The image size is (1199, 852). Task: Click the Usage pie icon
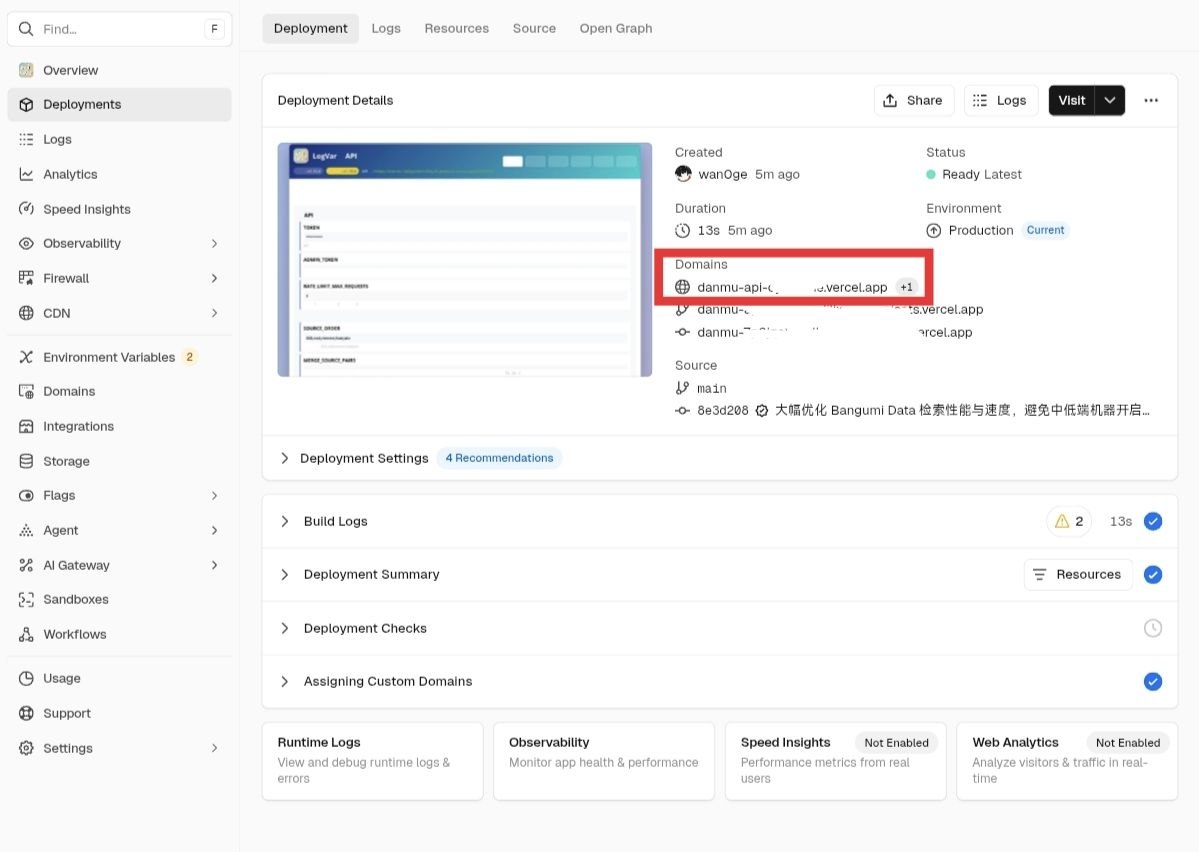coord(26,678)
